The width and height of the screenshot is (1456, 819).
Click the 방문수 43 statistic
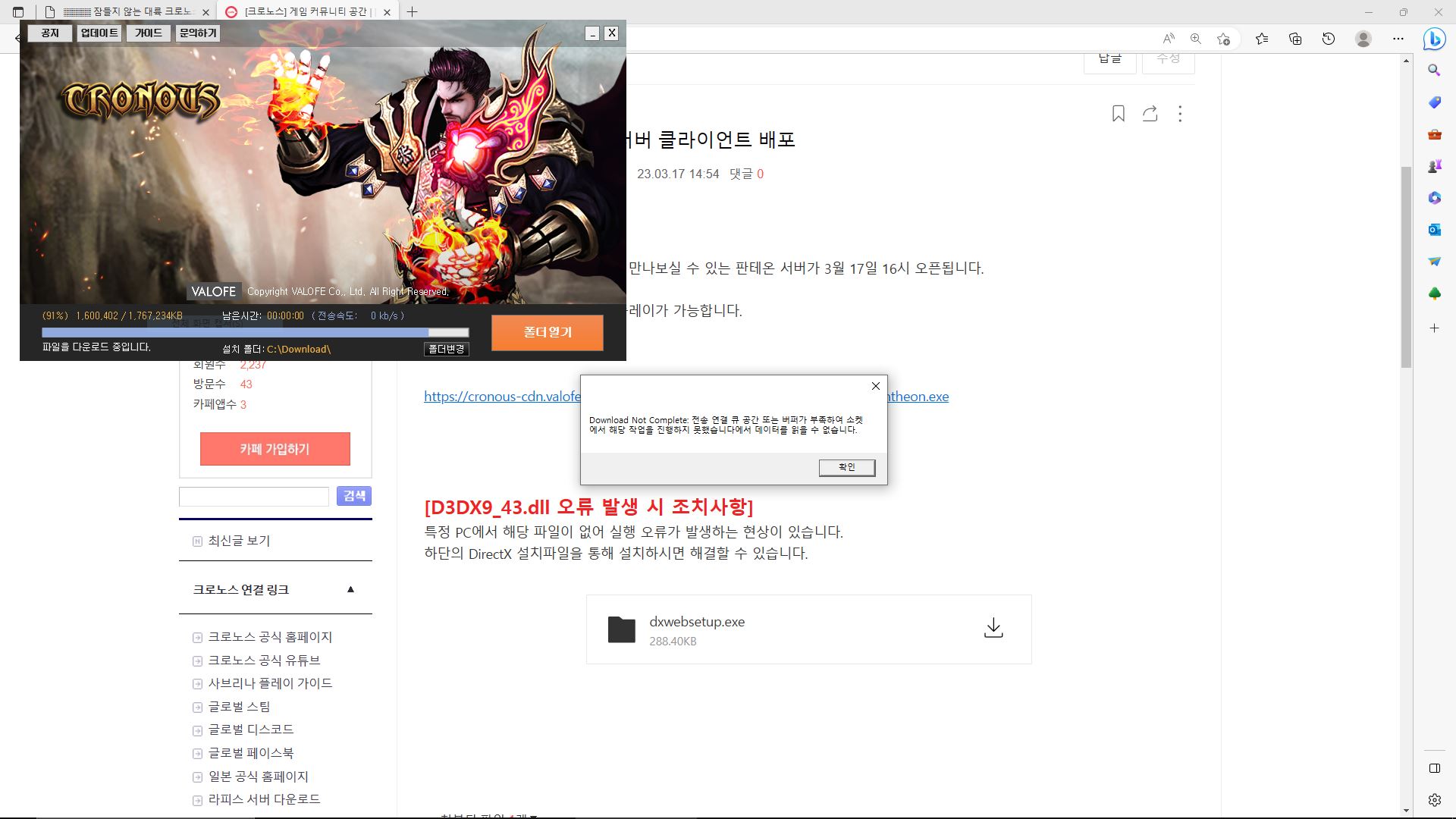tap(222, 384)
